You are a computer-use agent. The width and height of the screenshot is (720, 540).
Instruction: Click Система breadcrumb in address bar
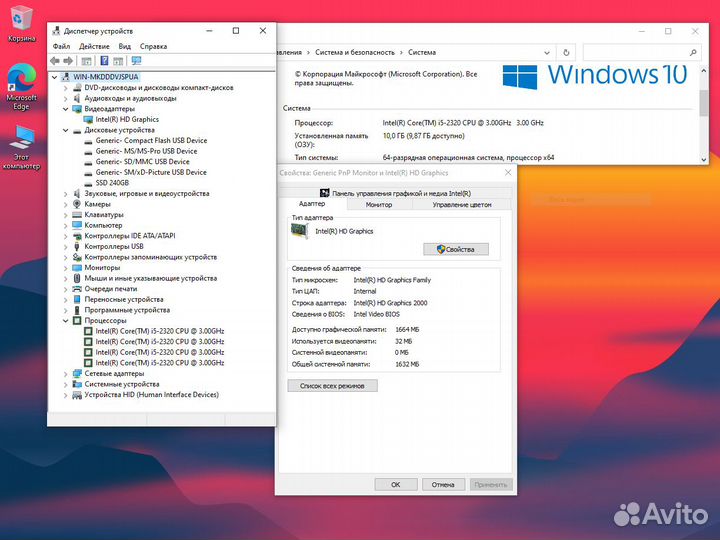pyautogui.click(x=422, y=52)
